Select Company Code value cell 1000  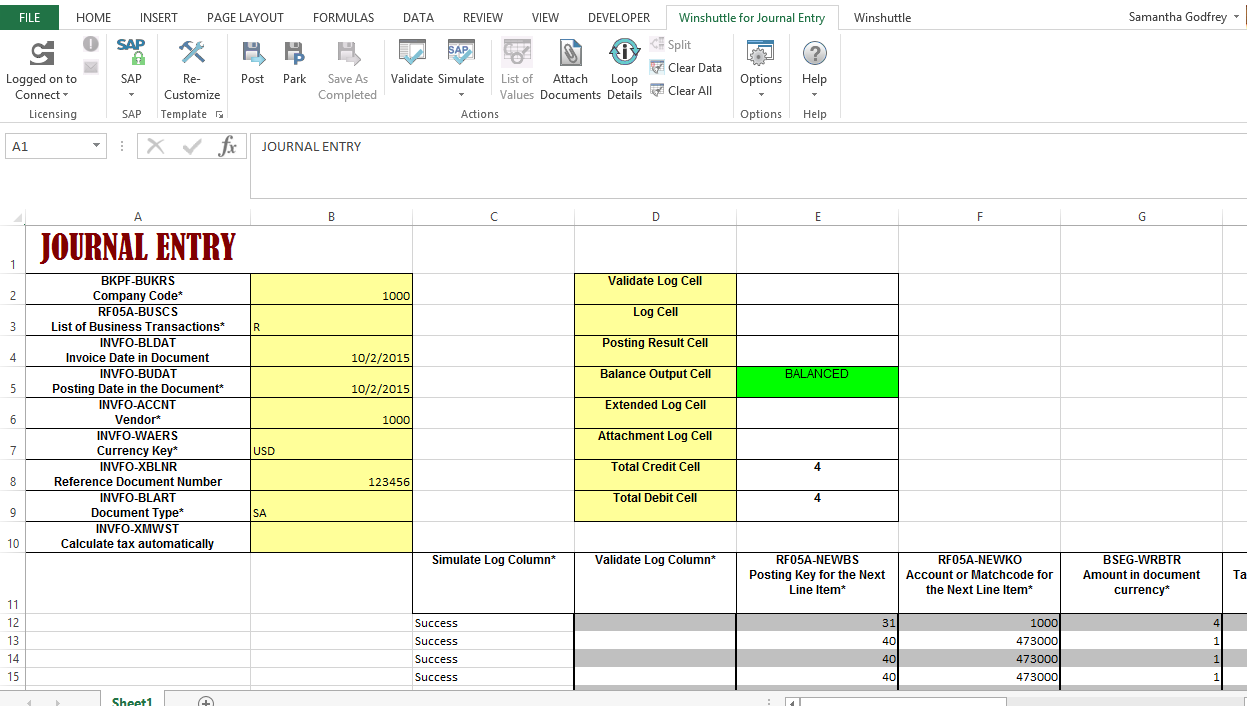click(x=331, y=289)
